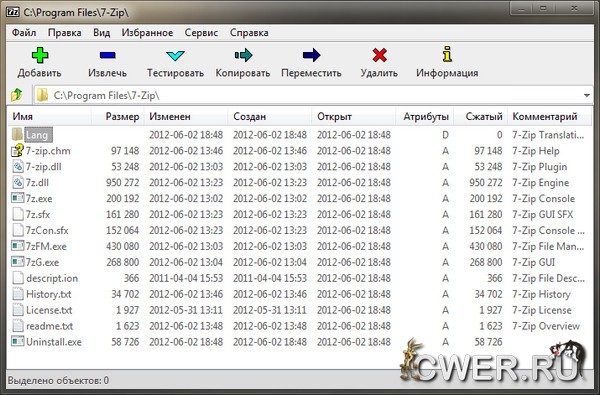Open the Файл menu
The width and height of the screenshot is (600, 395).
coord(24,33)
